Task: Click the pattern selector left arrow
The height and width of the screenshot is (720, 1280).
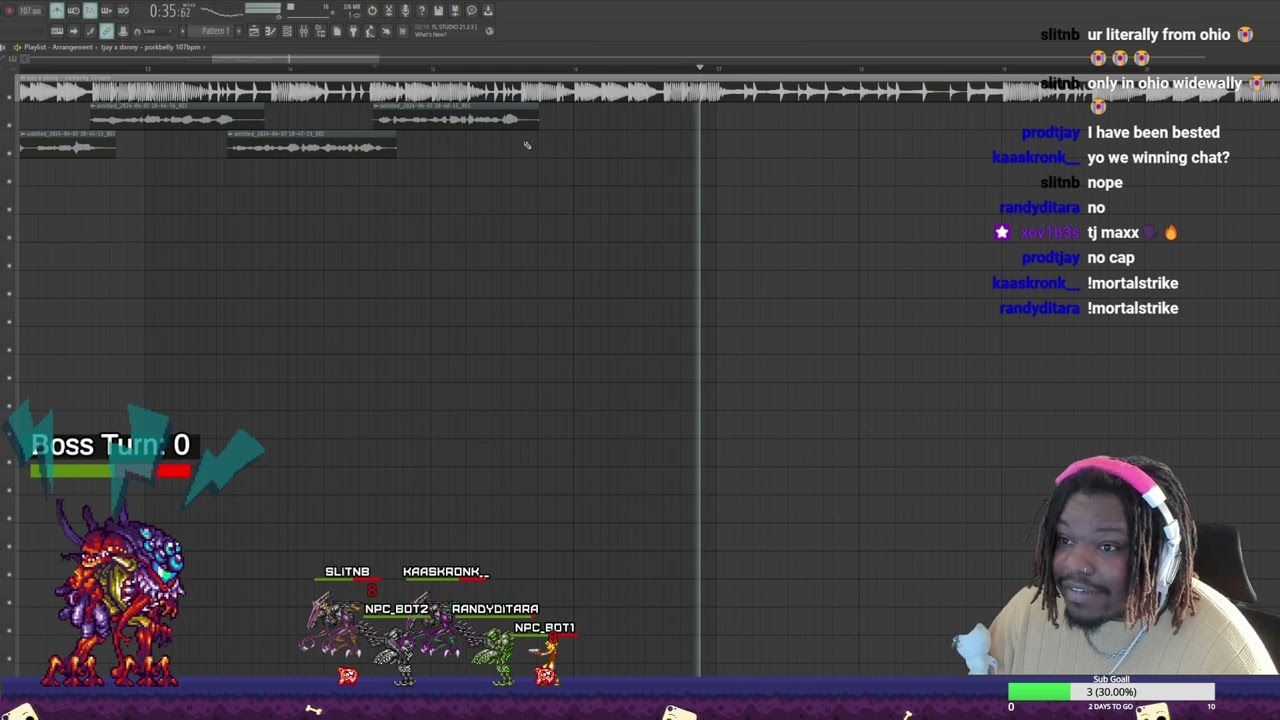Action: coord(182,31)
